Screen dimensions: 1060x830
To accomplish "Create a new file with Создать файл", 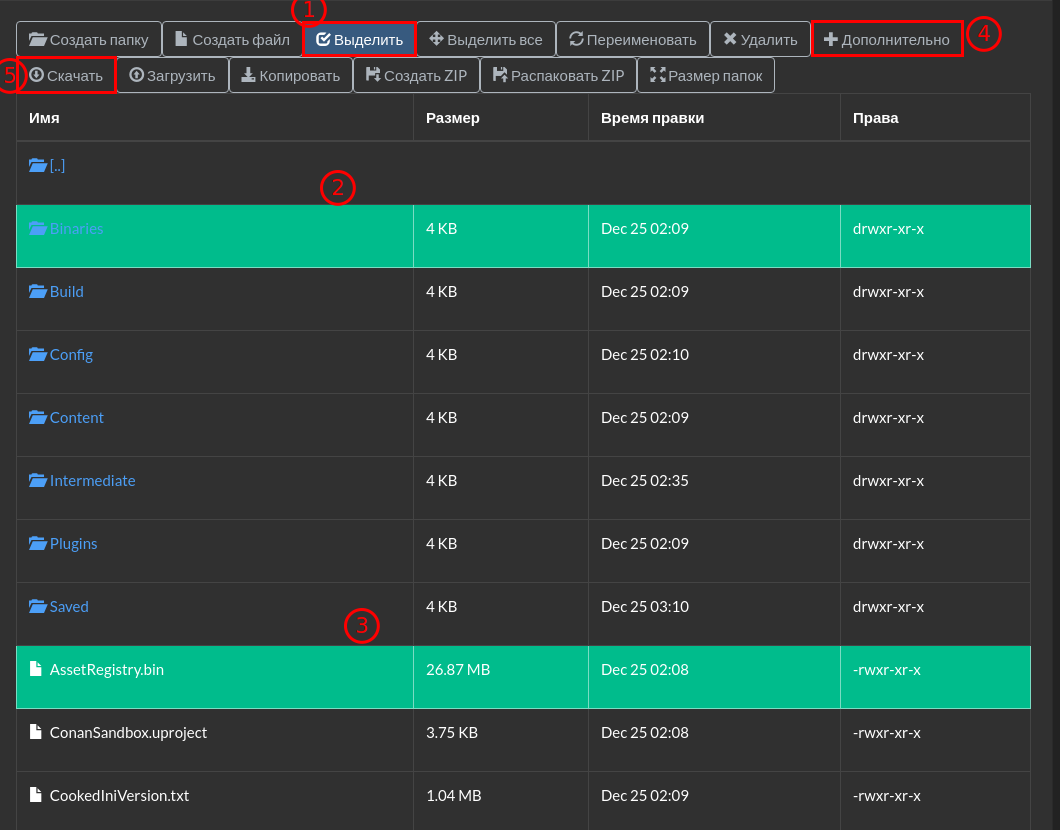I will click(x=232, y=40).
